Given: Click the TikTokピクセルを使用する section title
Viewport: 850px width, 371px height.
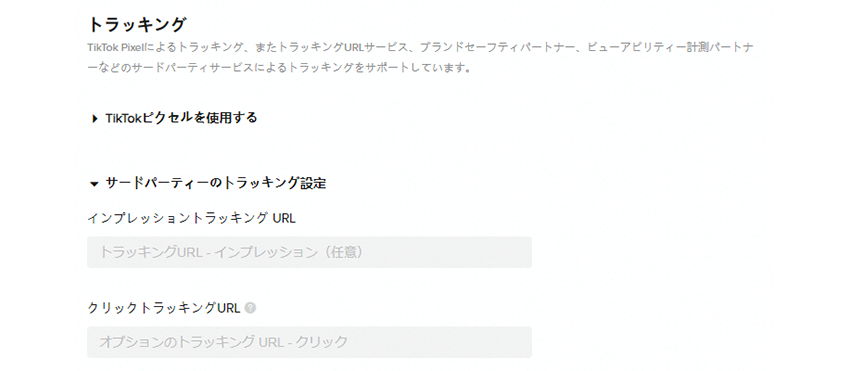Looking at the screenshot, I should [181, 118].
